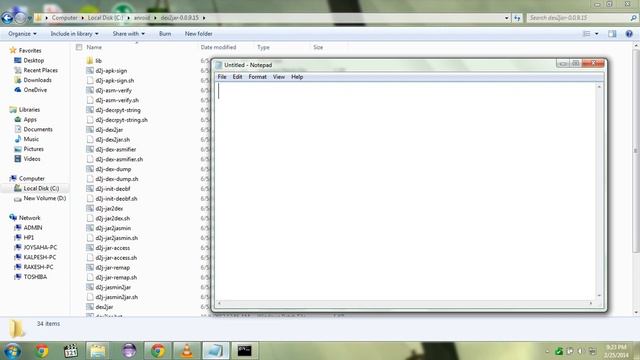Open the Share with dropdown
This screenshot has width=640, height=360.
pos(129,33)
